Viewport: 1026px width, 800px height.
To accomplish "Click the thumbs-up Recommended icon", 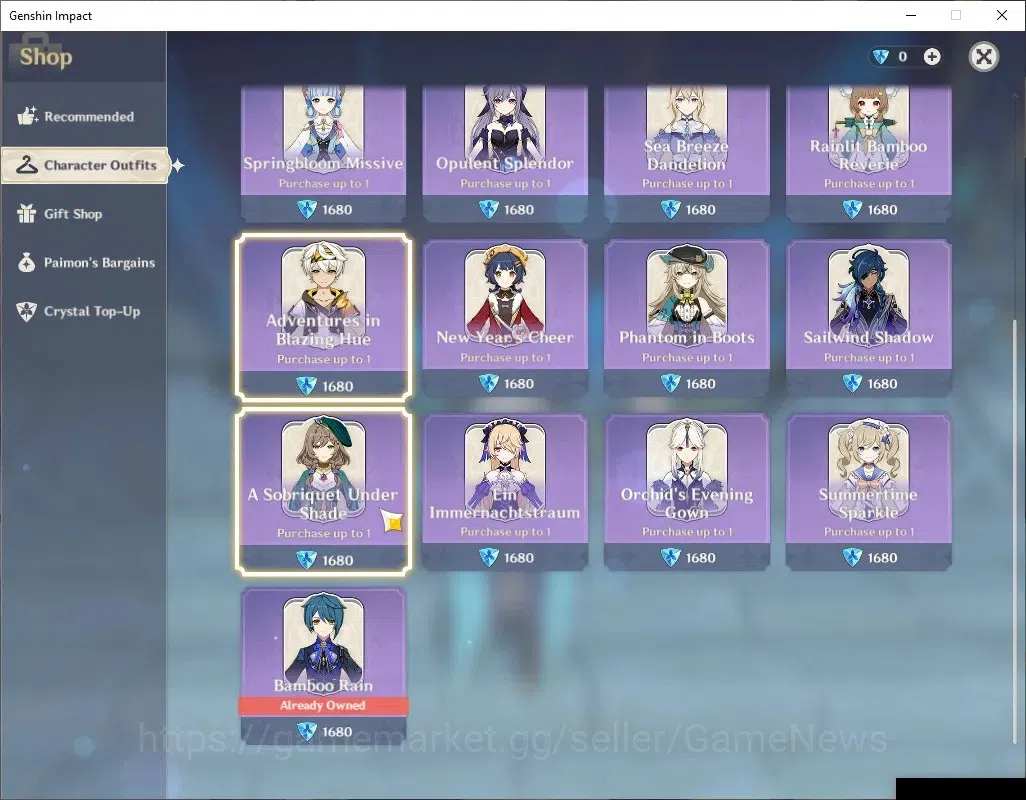I will (x=27, y=116).
